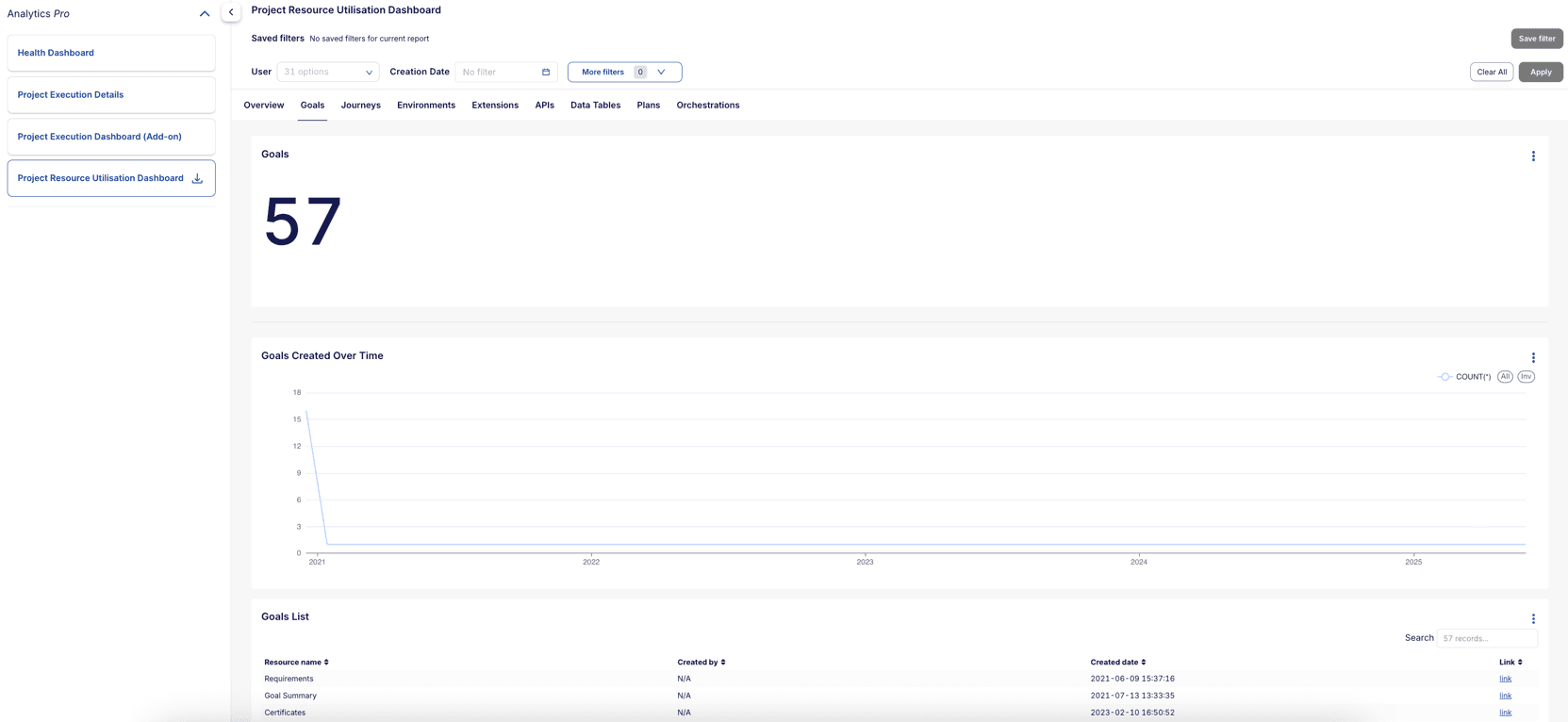Click the calendar icon in Creation Date
The image size is (1568, 722).
546,72
